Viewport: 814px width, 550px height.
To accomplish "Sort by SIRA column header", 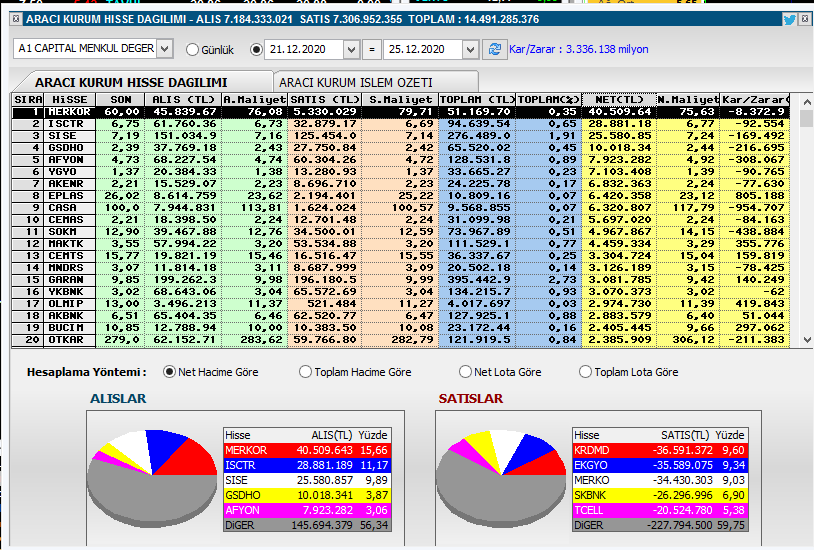I will (28, 100).
